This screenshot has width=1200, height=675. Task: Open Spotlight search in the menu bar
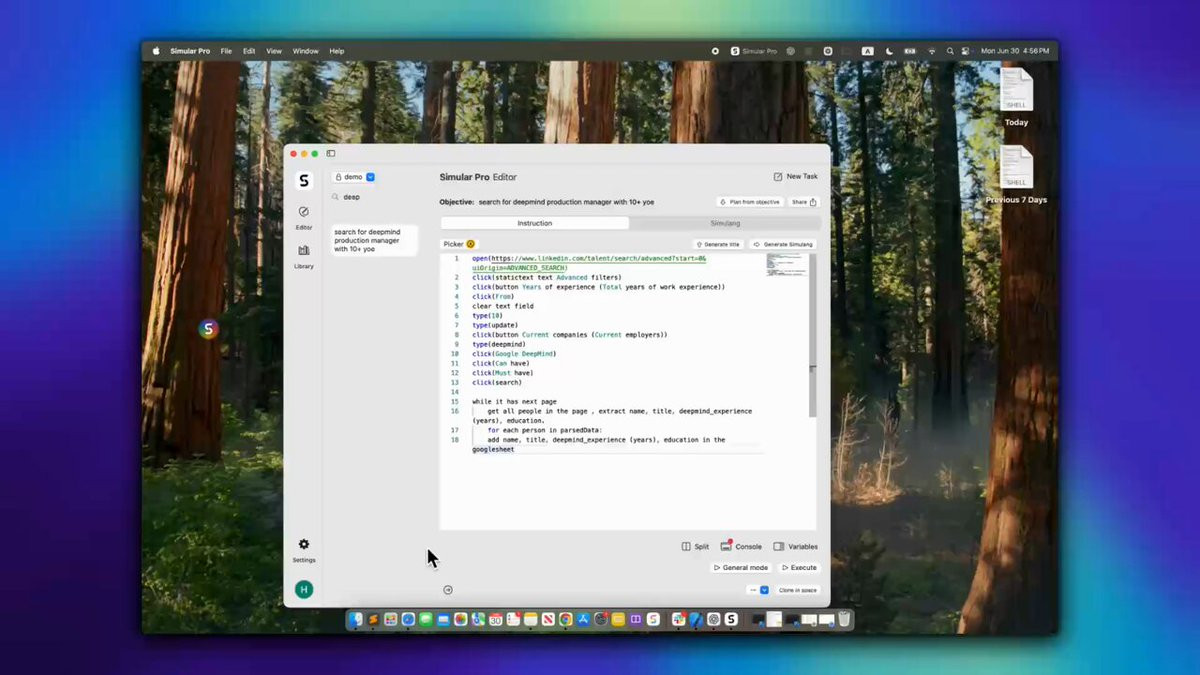tap(950, 51)
